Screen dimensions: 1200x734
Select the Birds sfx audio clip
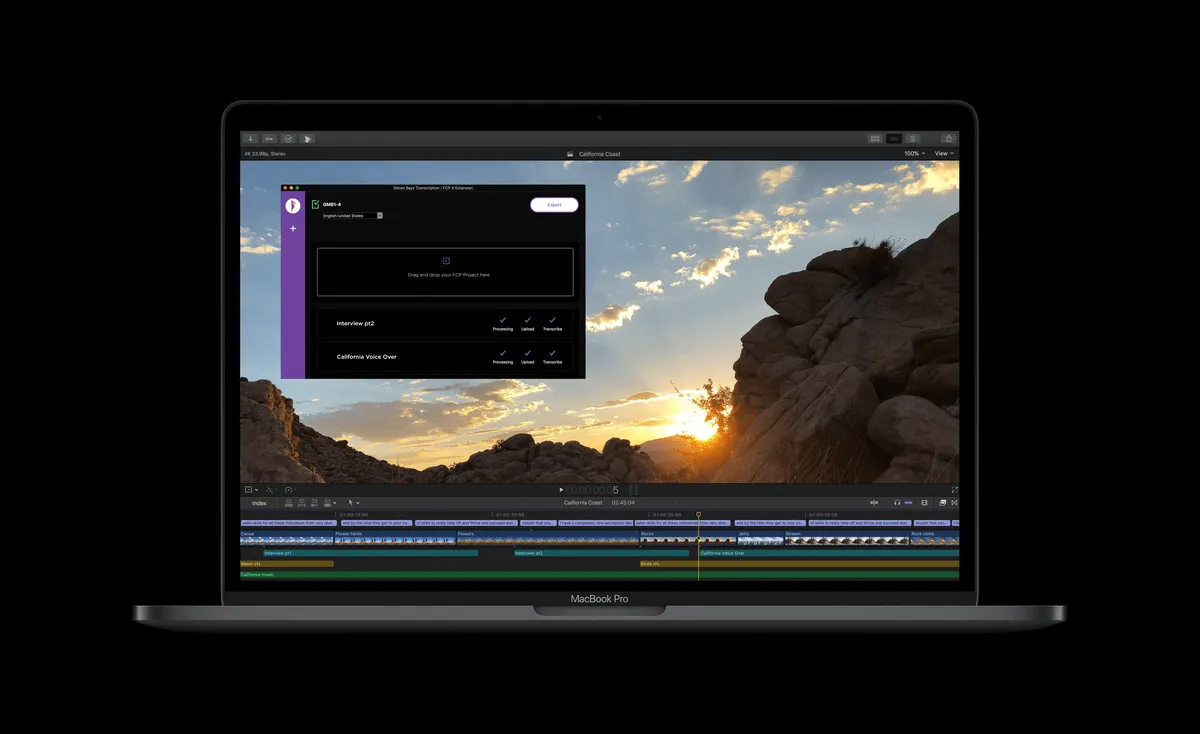pyautogui.click(x=799, y=564)
